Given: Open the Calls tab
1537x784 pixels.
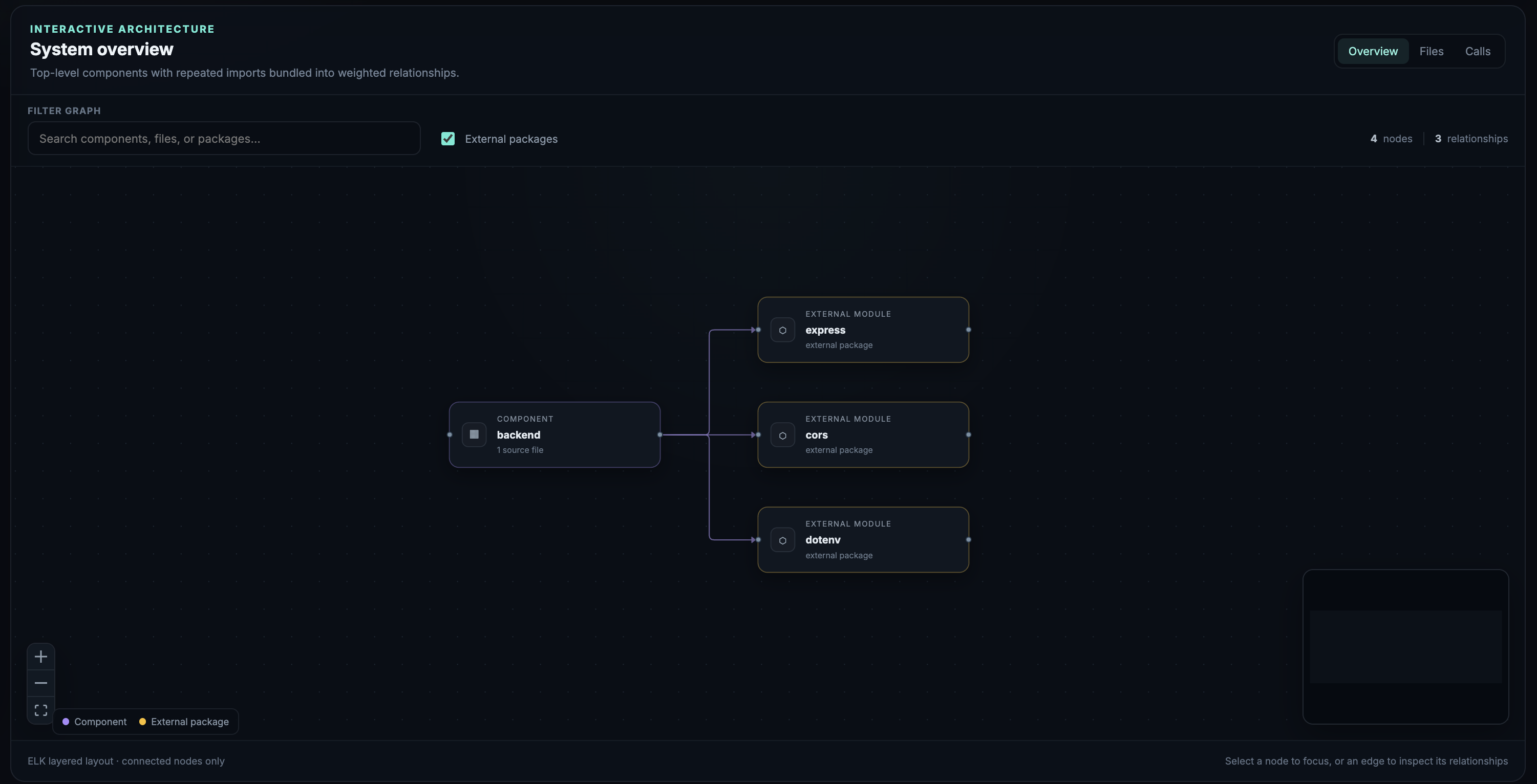Looking at the screenshot, I should click(1477, 51).
